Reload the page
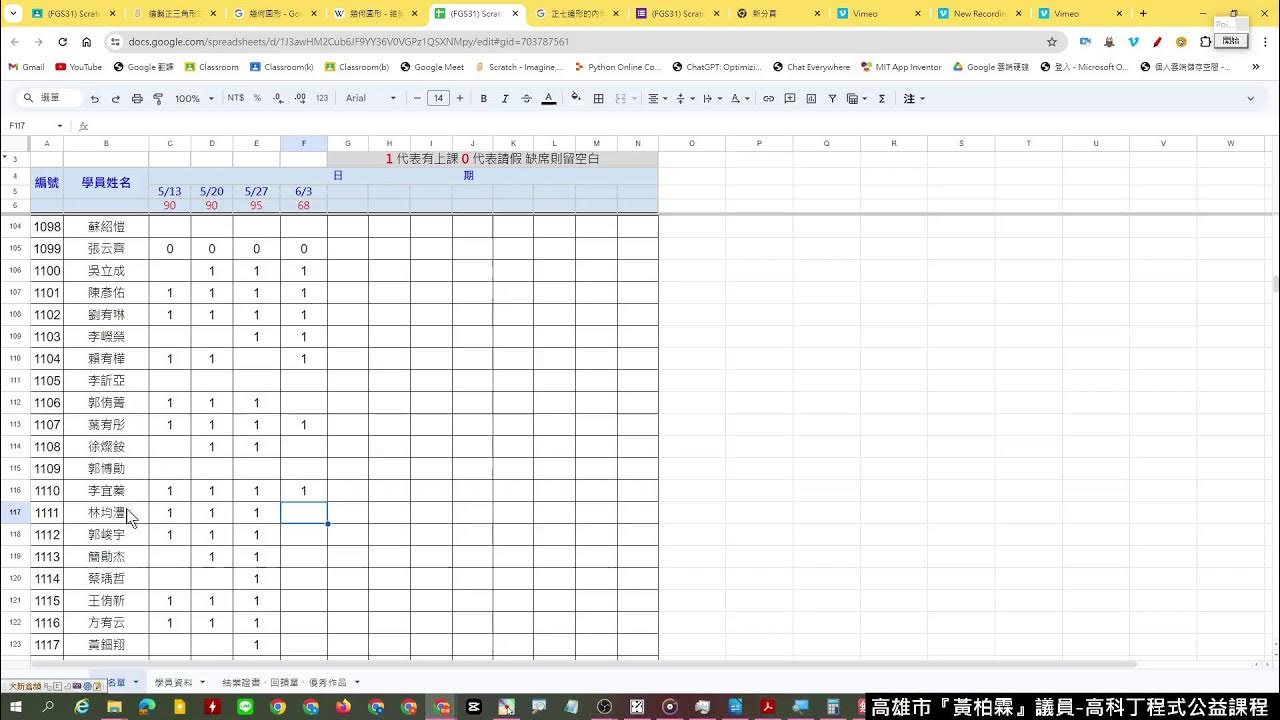Viewport: 1280px width, 720px height. (x=62, y=42)
